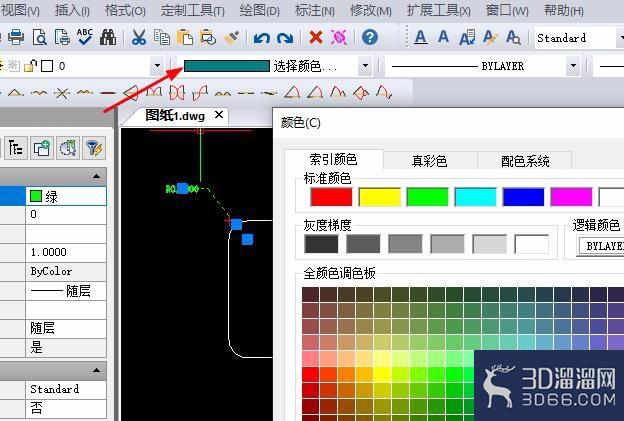624x421 pixels.
Task: Expand the BYLAYER linetype dropdown
Action: pos(573,66)
